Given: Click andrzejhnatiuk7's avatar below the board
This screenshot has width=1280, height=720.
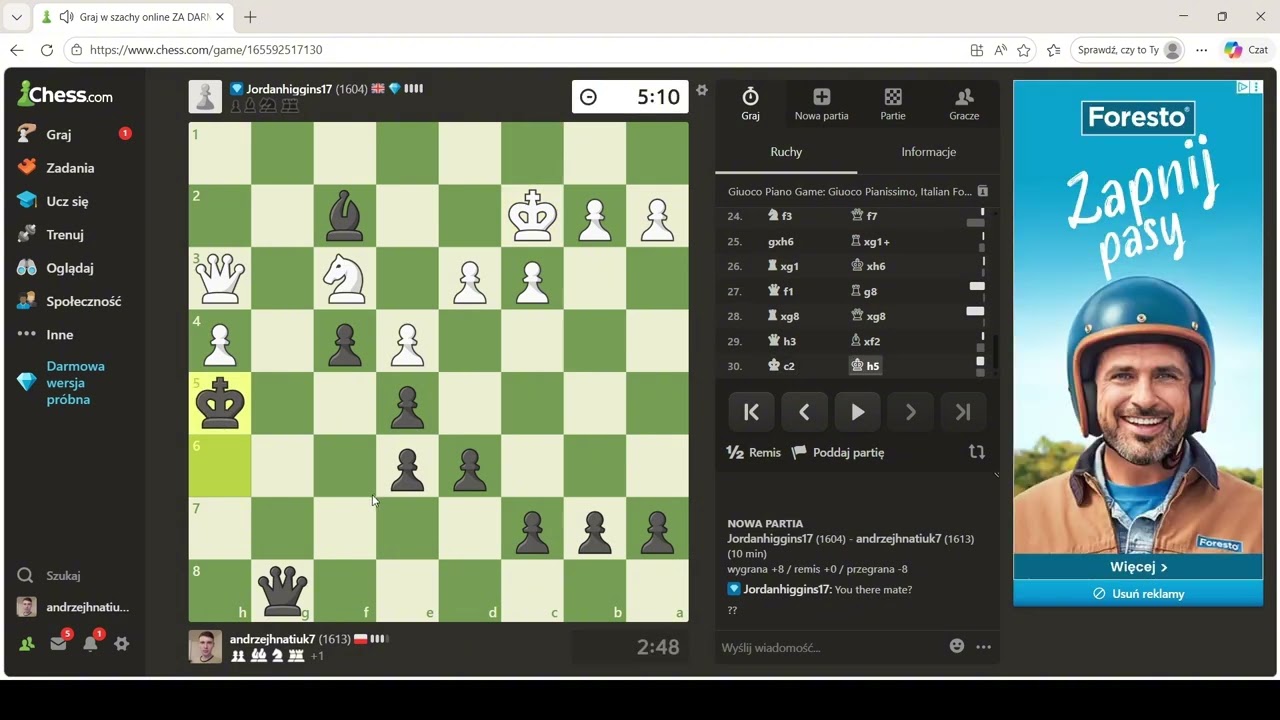Looking at the screenshot, I should coord(205,647).
